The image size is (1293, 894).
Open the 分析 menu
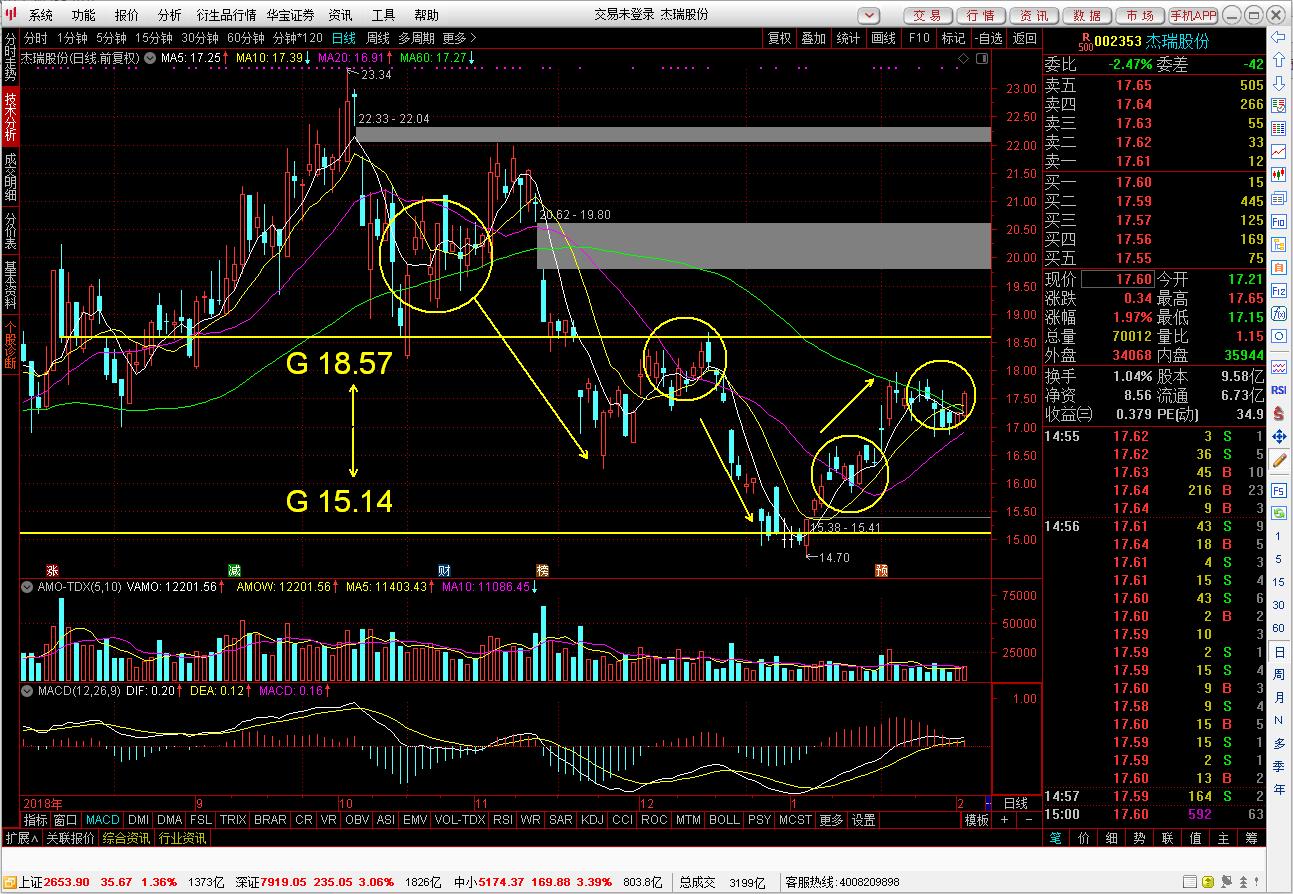click(x=170, y=15)
